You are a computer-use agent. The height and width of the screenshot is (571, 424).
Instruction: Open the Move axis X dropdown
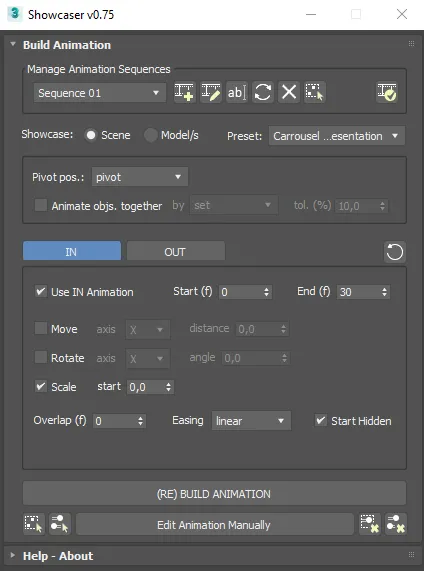(148, 330)
